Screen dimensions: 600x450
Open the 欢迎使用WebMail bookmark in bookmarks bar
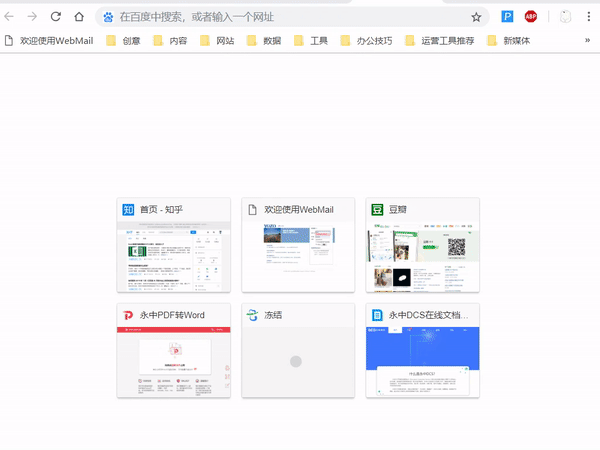(x=49, y=41)
